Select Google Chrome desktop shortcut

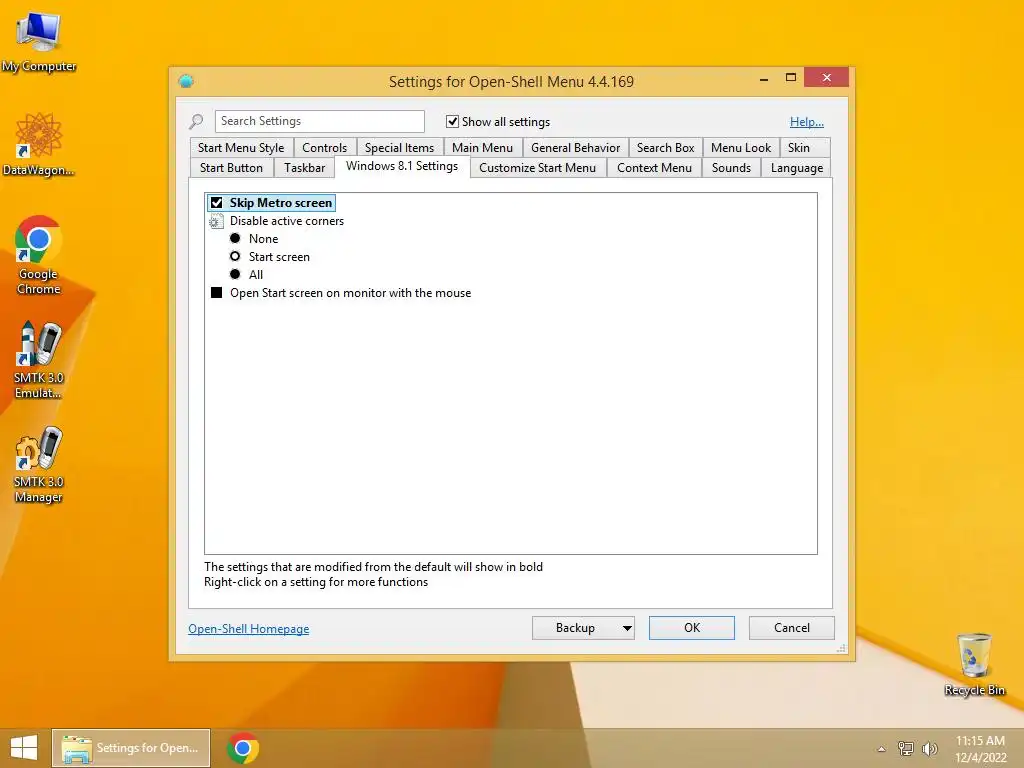[39, 255]
